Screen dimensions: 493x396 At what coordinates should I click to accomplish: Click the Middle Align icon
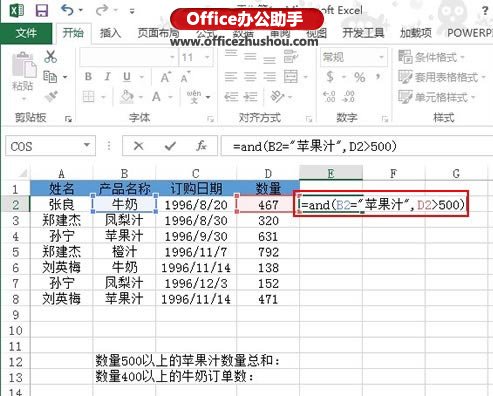pos(250,57)
